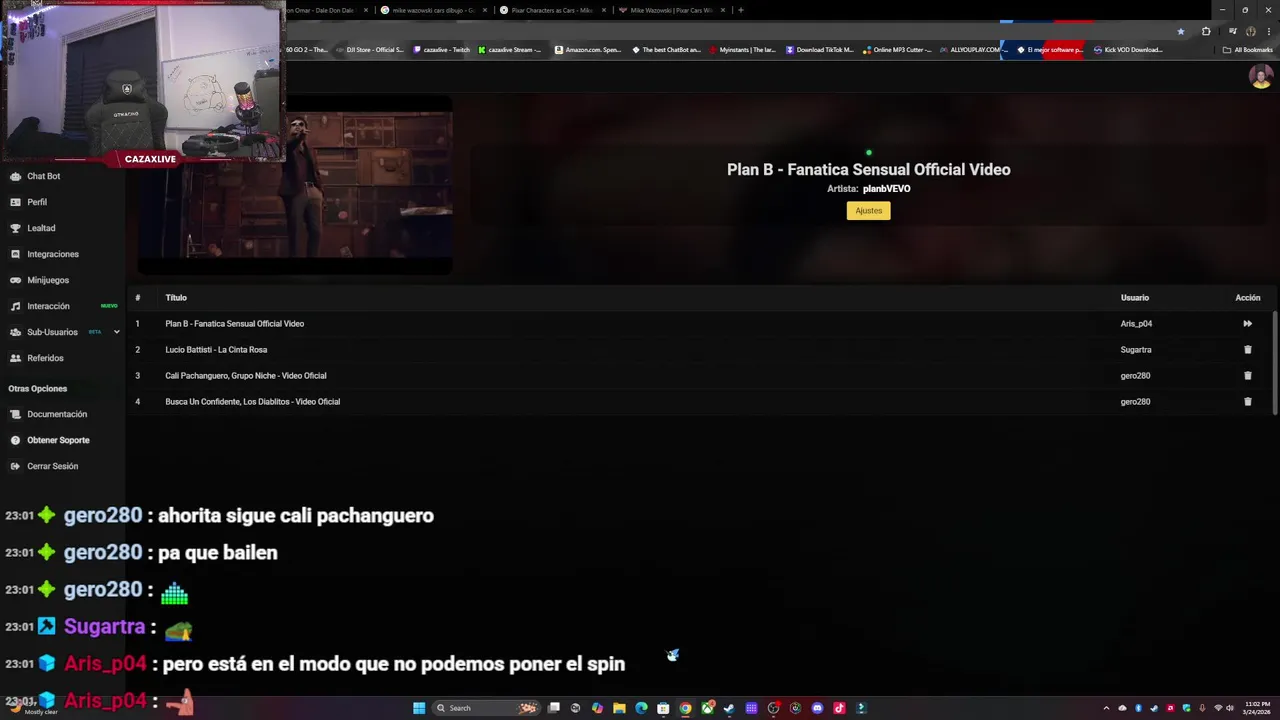This screenshot has width=1280, height=720.
Task: Open Referidos in the sidebar
Action: pyautogui.click(x=45, y=358)
